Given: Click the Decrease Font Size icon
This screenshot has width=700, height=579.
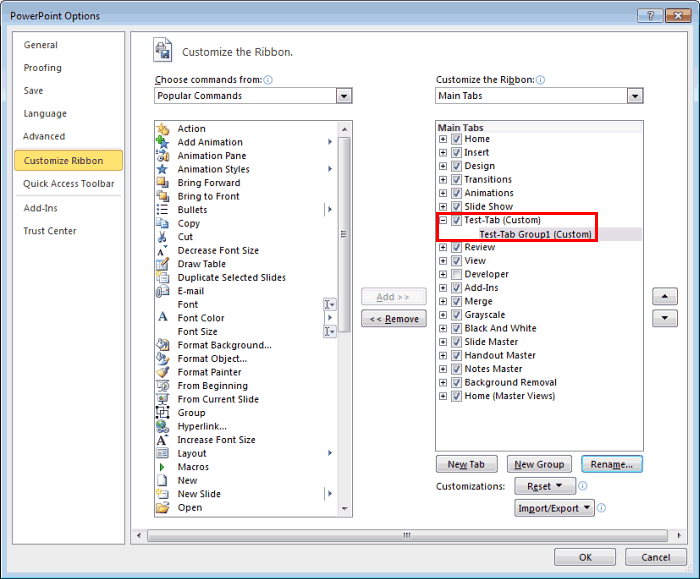Looking at the screenshot, I should point(163,250).
